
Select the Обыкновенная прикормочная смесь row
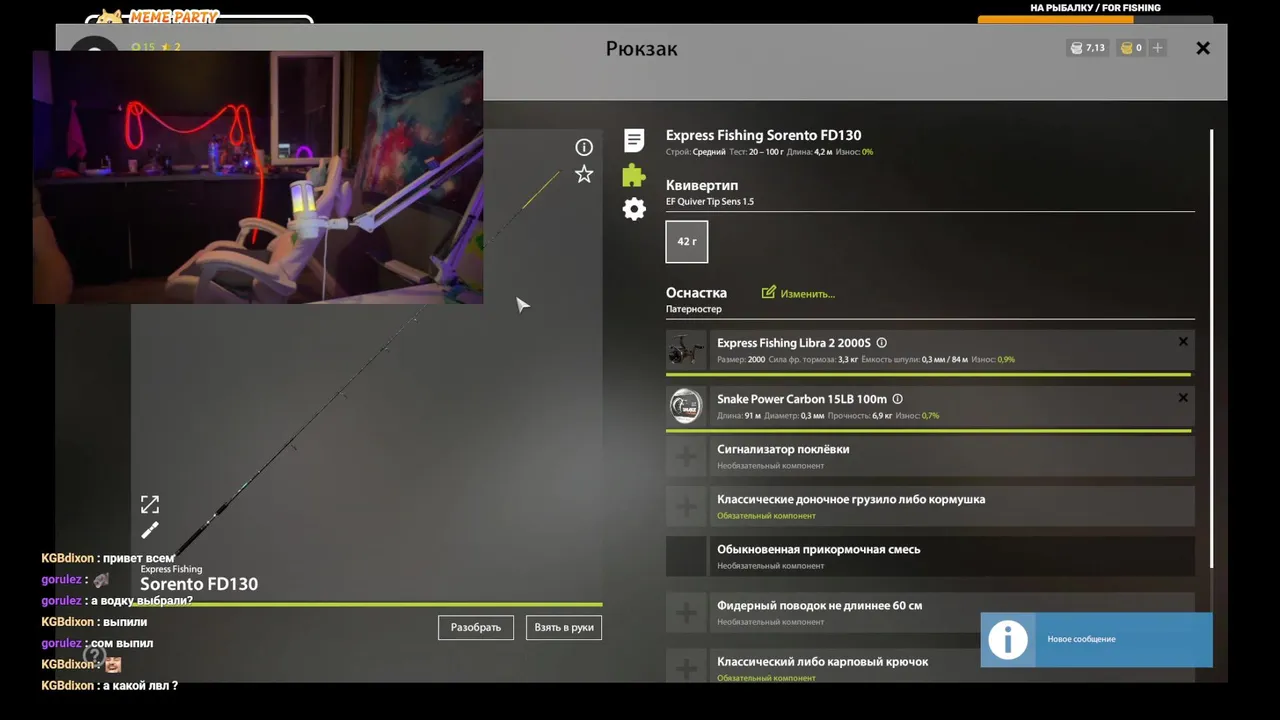point(930,556)
